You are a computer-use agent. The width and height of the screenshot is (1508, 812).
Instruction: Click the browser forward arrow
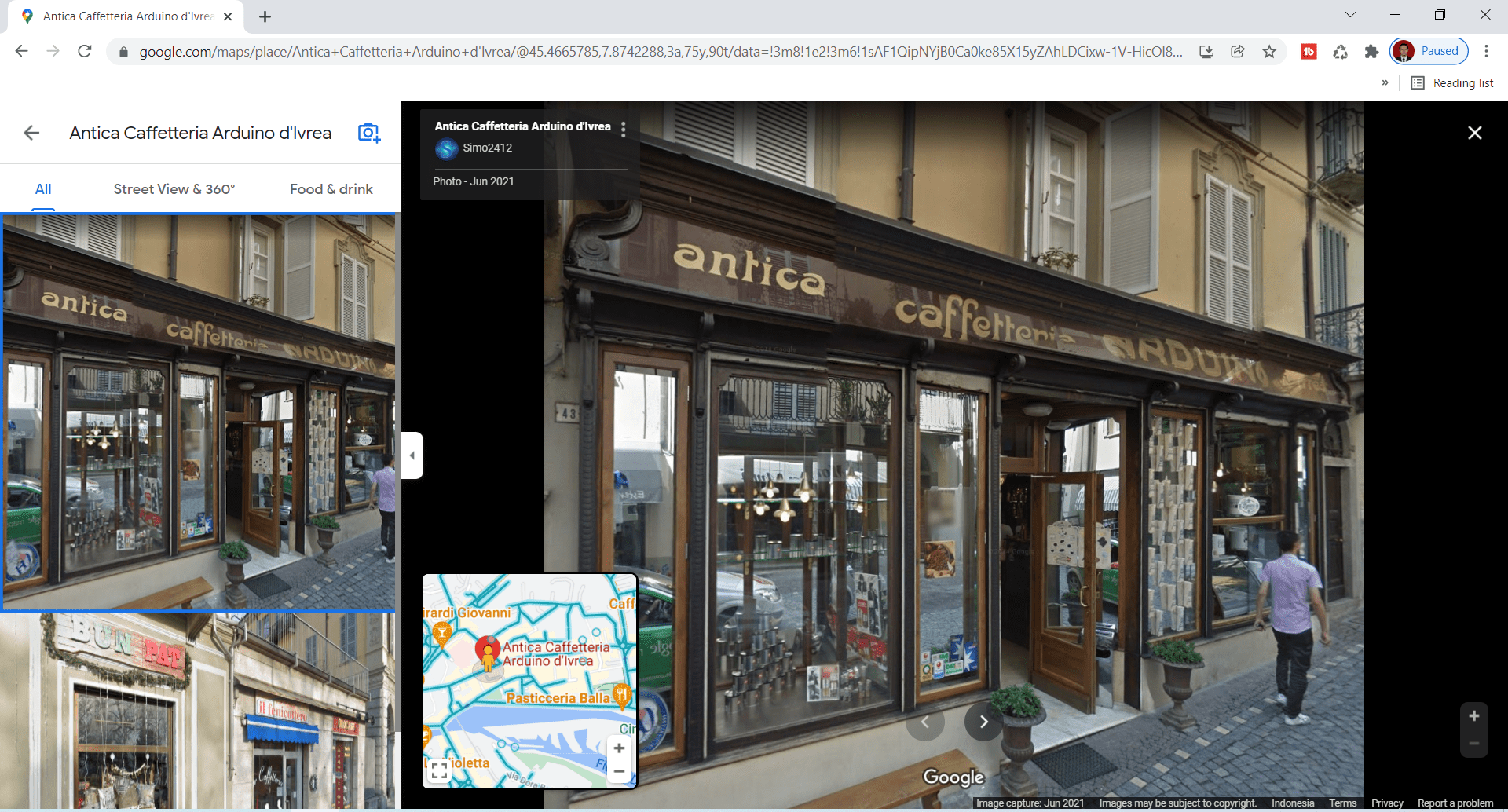click(x=53, y=51)
